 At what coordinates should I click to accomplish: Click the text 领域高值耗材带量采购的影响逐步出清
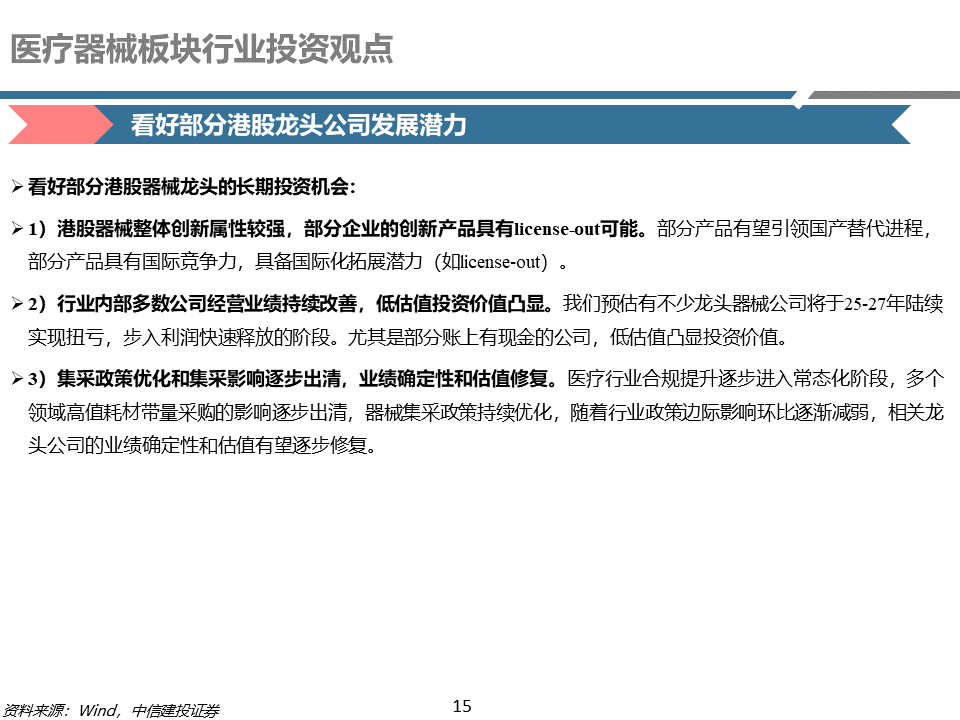coord(187,413)
